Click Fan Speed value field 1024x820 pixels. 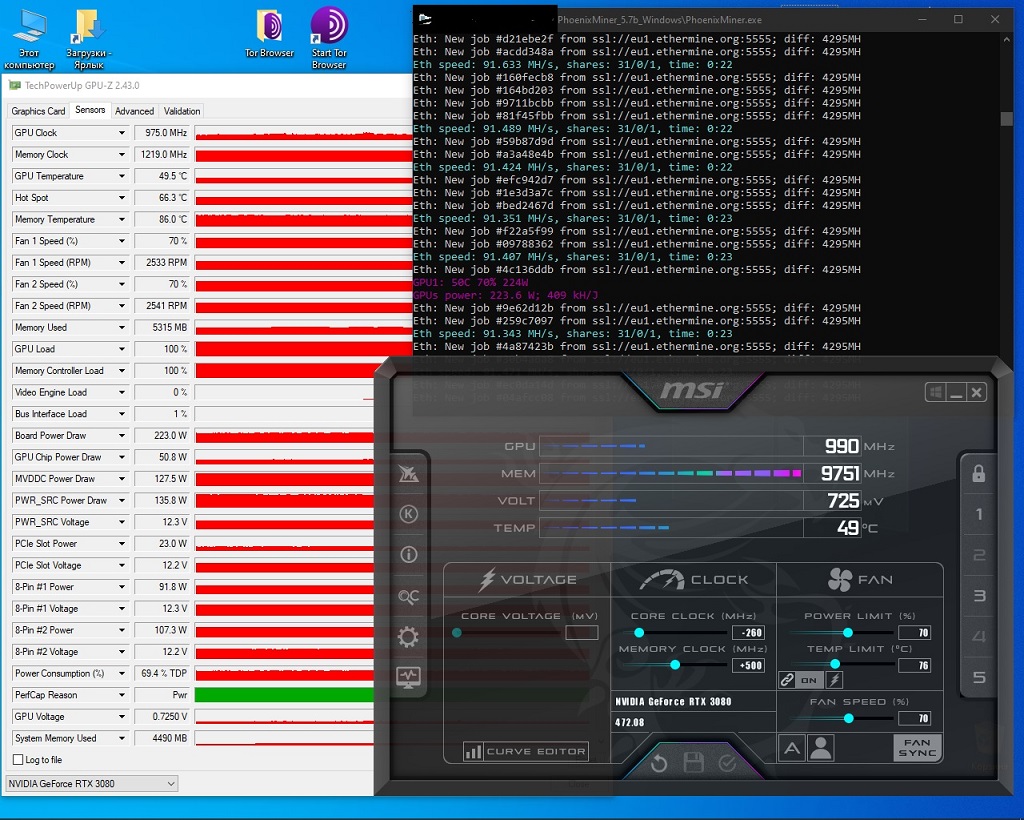914,719
